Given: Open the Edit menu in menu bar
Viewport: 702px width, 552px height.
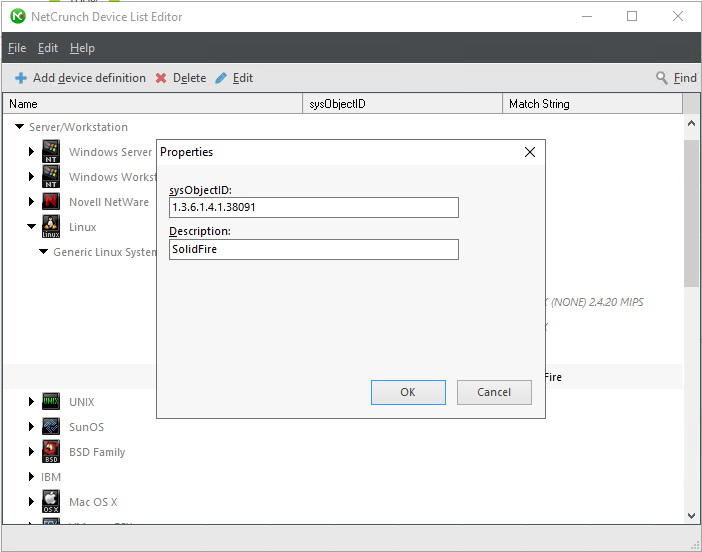Looking at the screenshot, I should [47, 48].
